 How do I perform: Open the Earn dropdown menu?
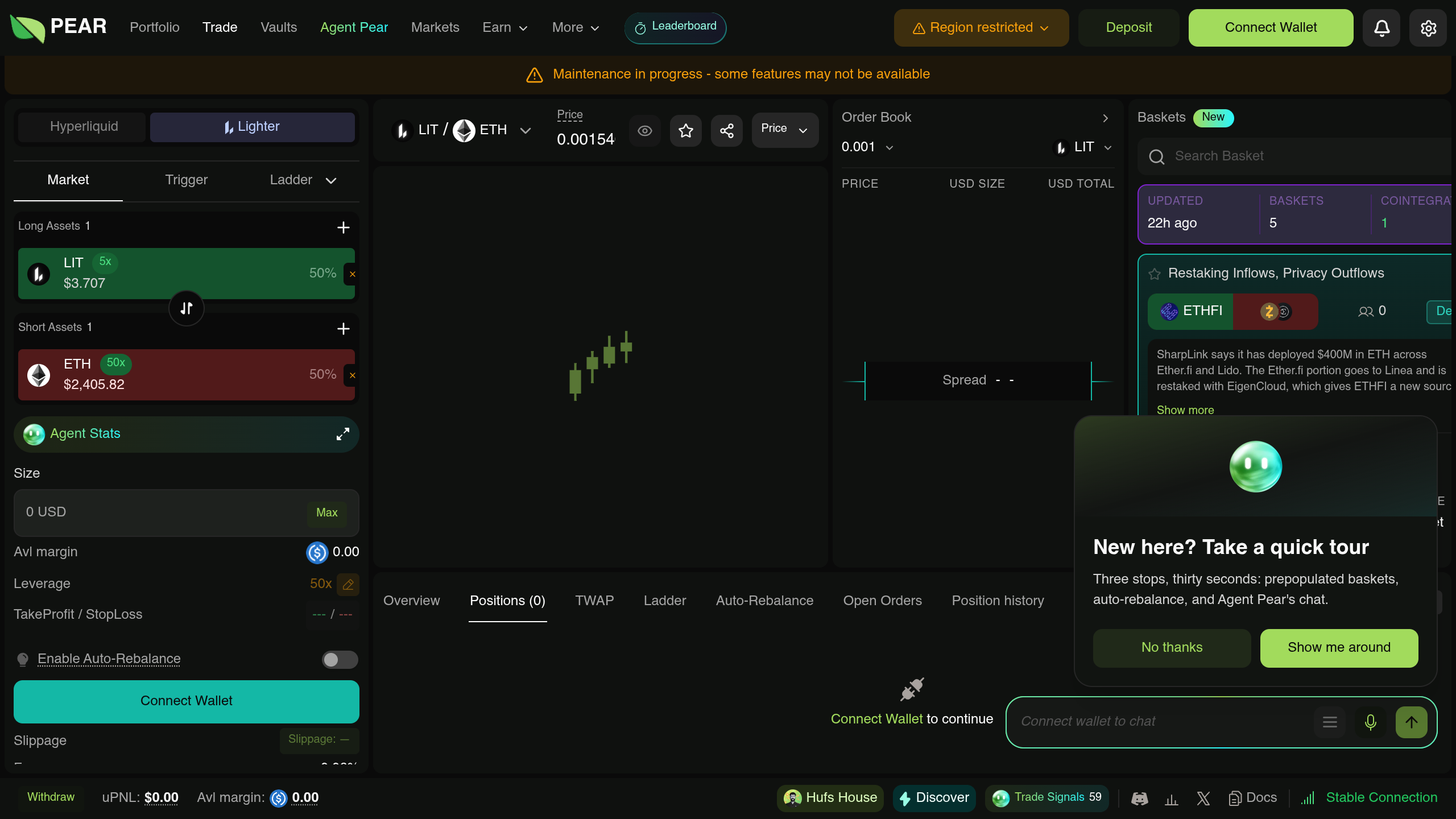pyautogui.click(x=504, y=27)
